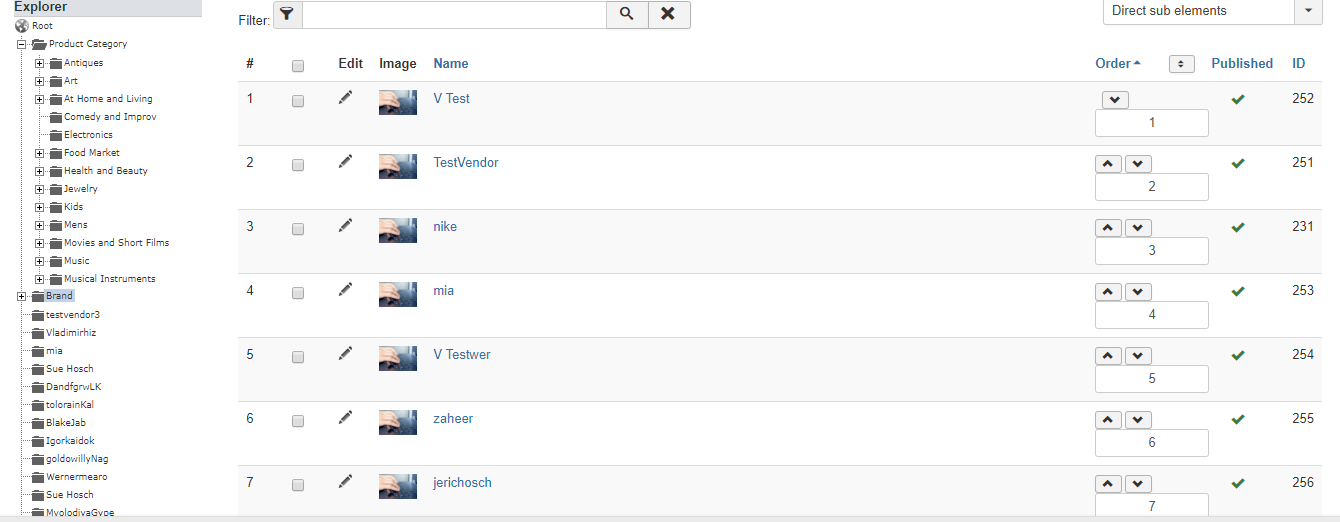Select the checkbox for V Testwer
1340x522 pixels.
pyautogui.click(x=298, y=357)
